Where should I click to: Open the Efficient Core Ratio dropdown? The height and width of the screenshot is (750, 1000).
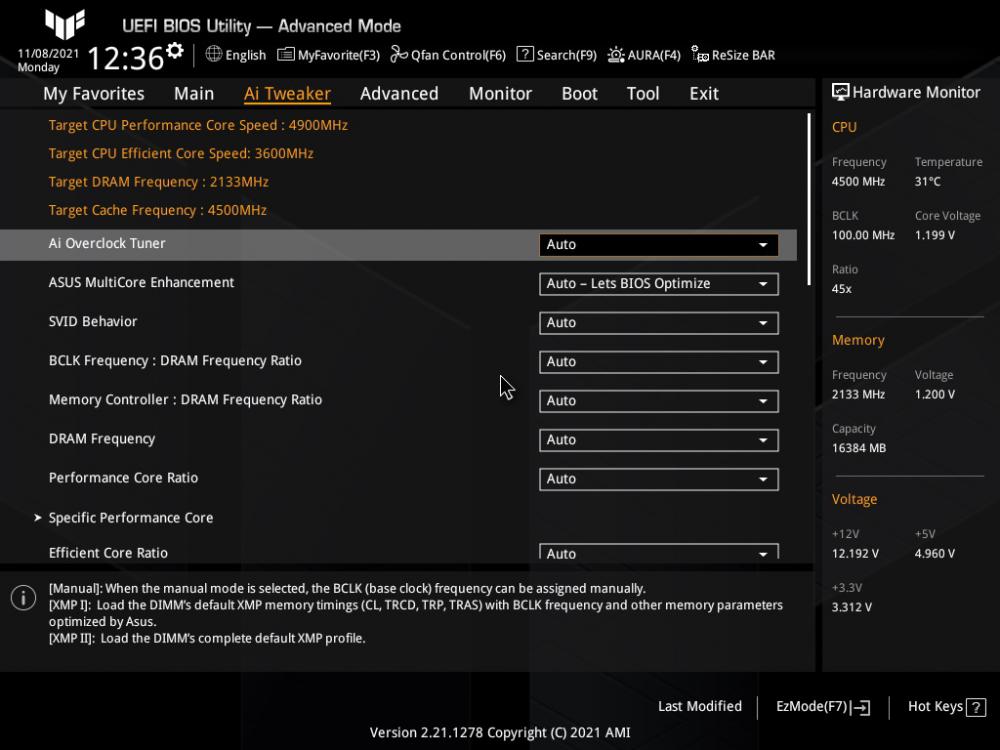658,552
